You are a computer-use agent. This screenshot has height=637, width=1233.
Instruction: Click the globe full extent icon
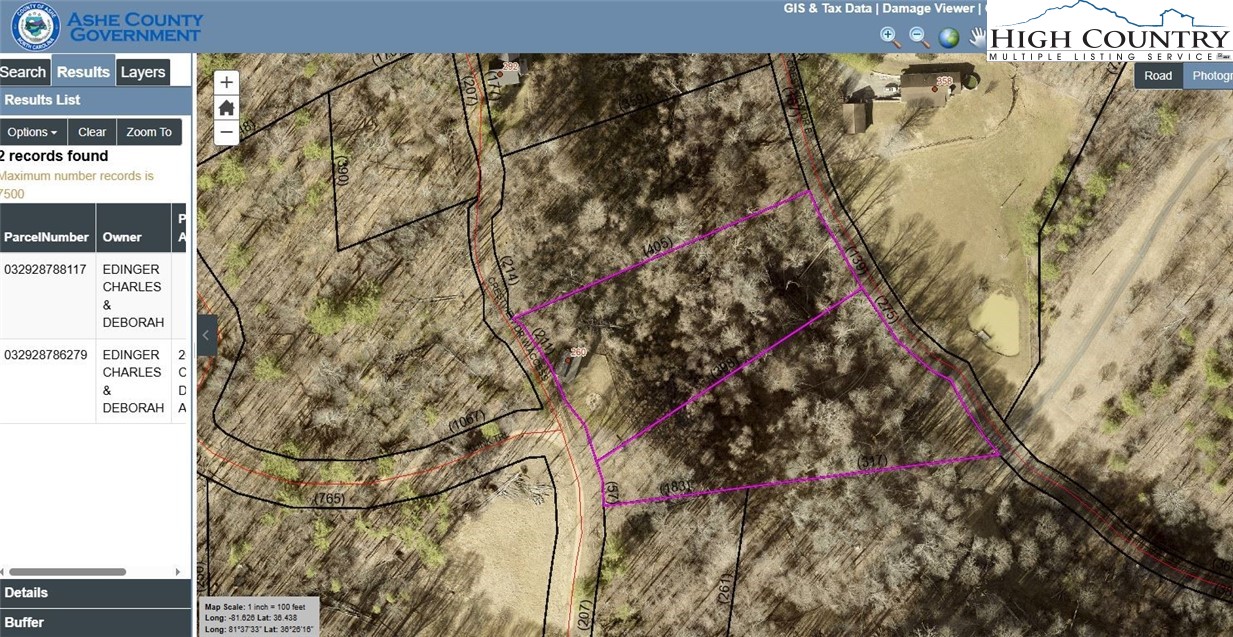point(949,38)
